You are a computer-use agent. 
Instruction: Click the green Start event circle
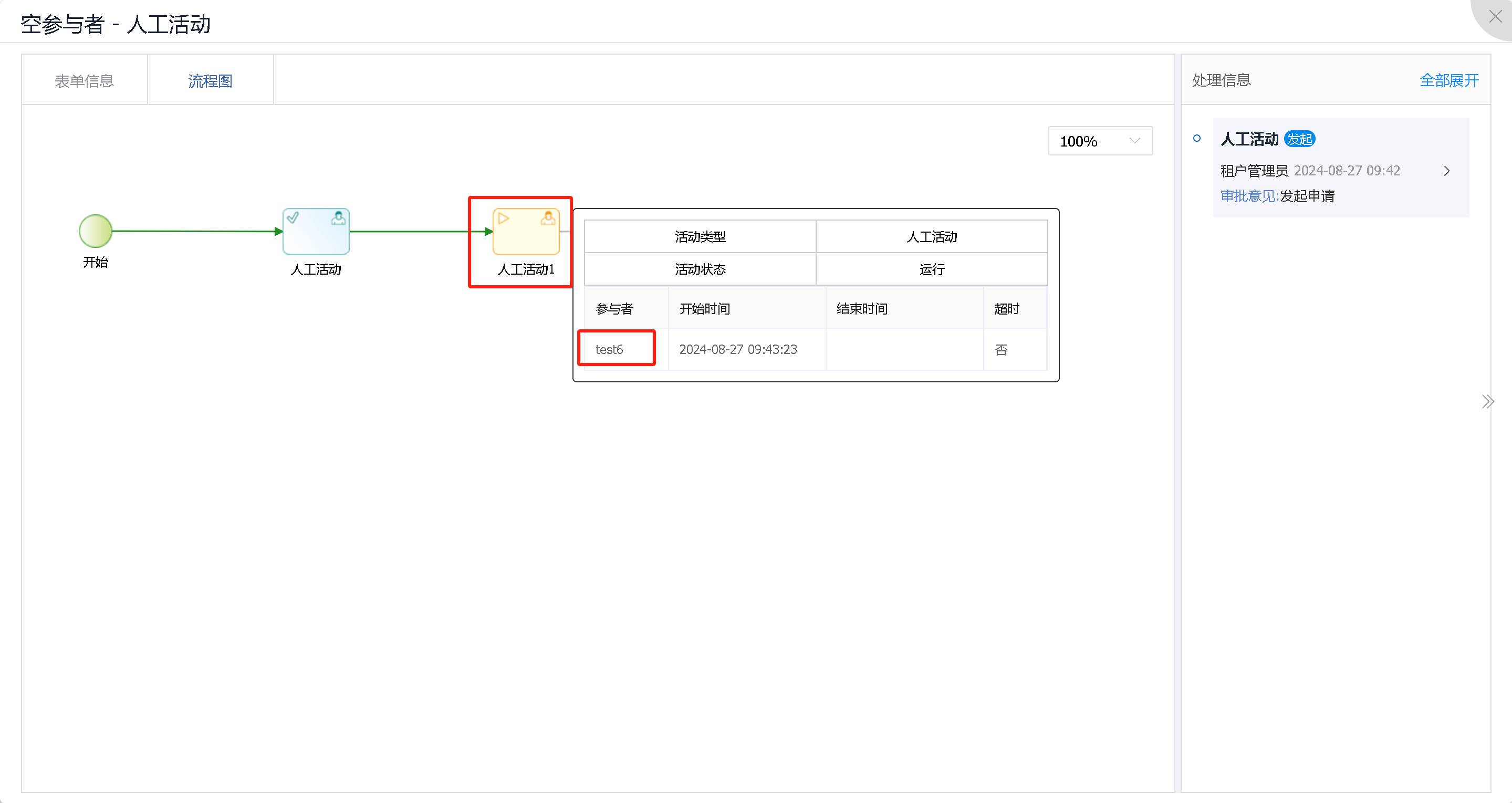(x=95, y=231)
